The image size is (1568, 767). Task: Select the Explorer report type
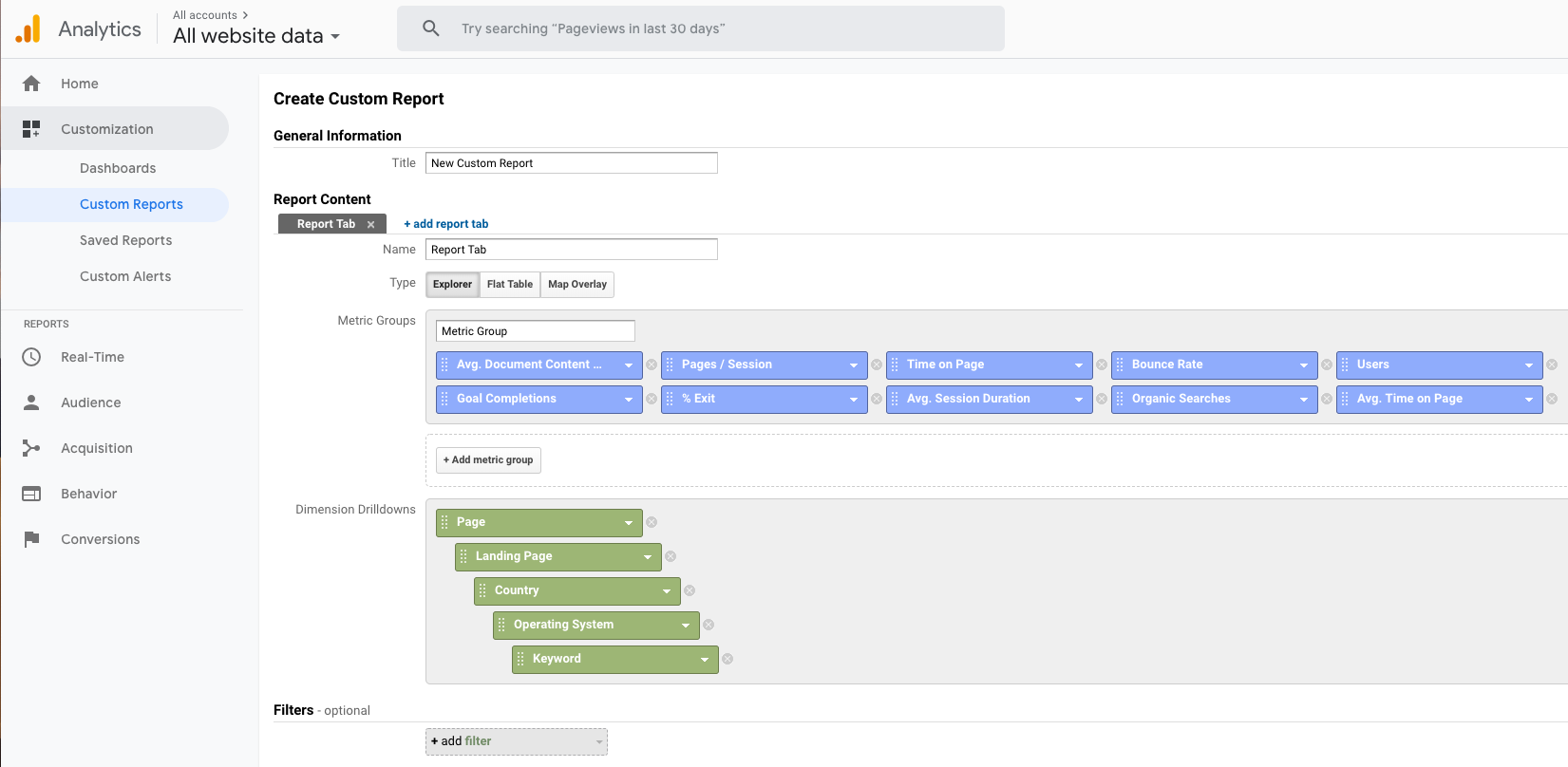coord(452,285)
